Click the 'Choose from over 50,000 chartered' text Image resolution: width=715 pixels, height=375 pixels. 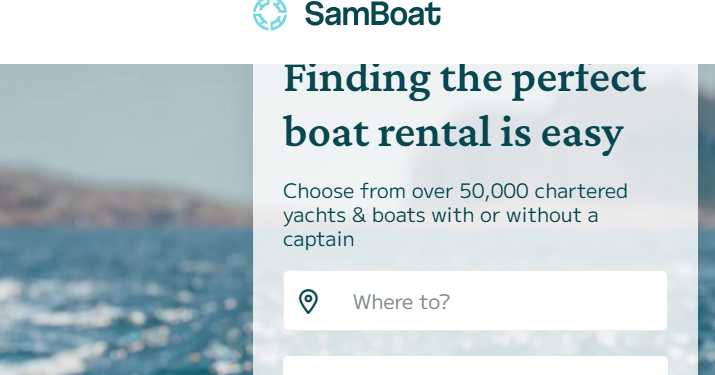tap(455, 191)
